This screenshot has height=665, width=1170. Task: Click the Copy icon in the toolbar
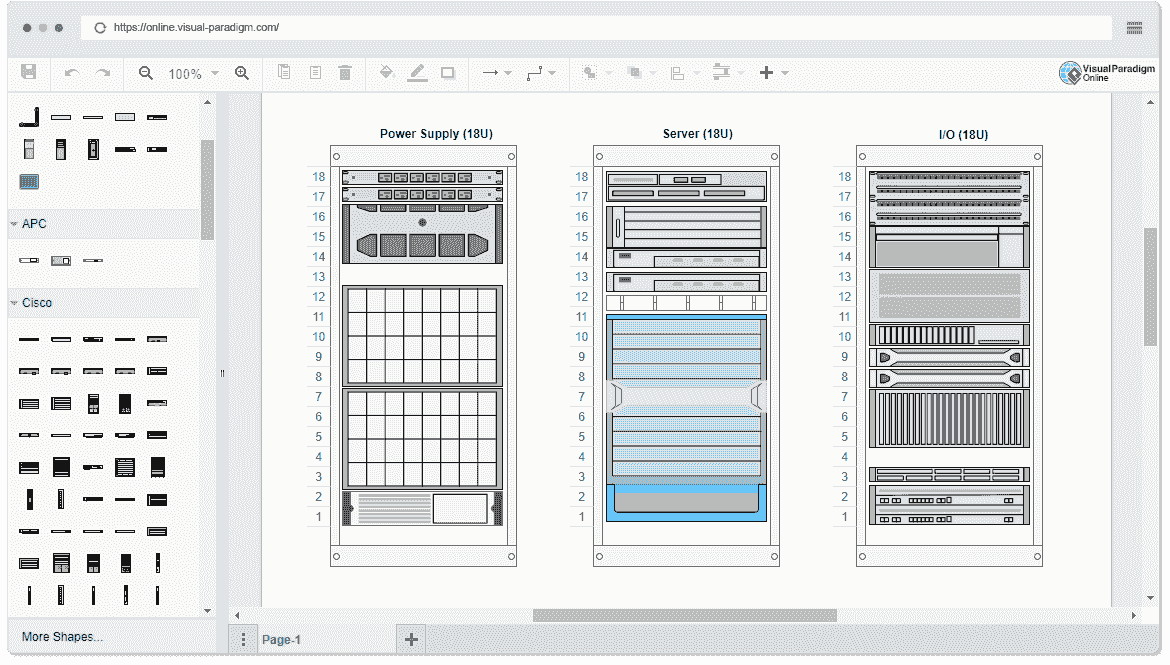pyautogui.click(x=283, y=72)
